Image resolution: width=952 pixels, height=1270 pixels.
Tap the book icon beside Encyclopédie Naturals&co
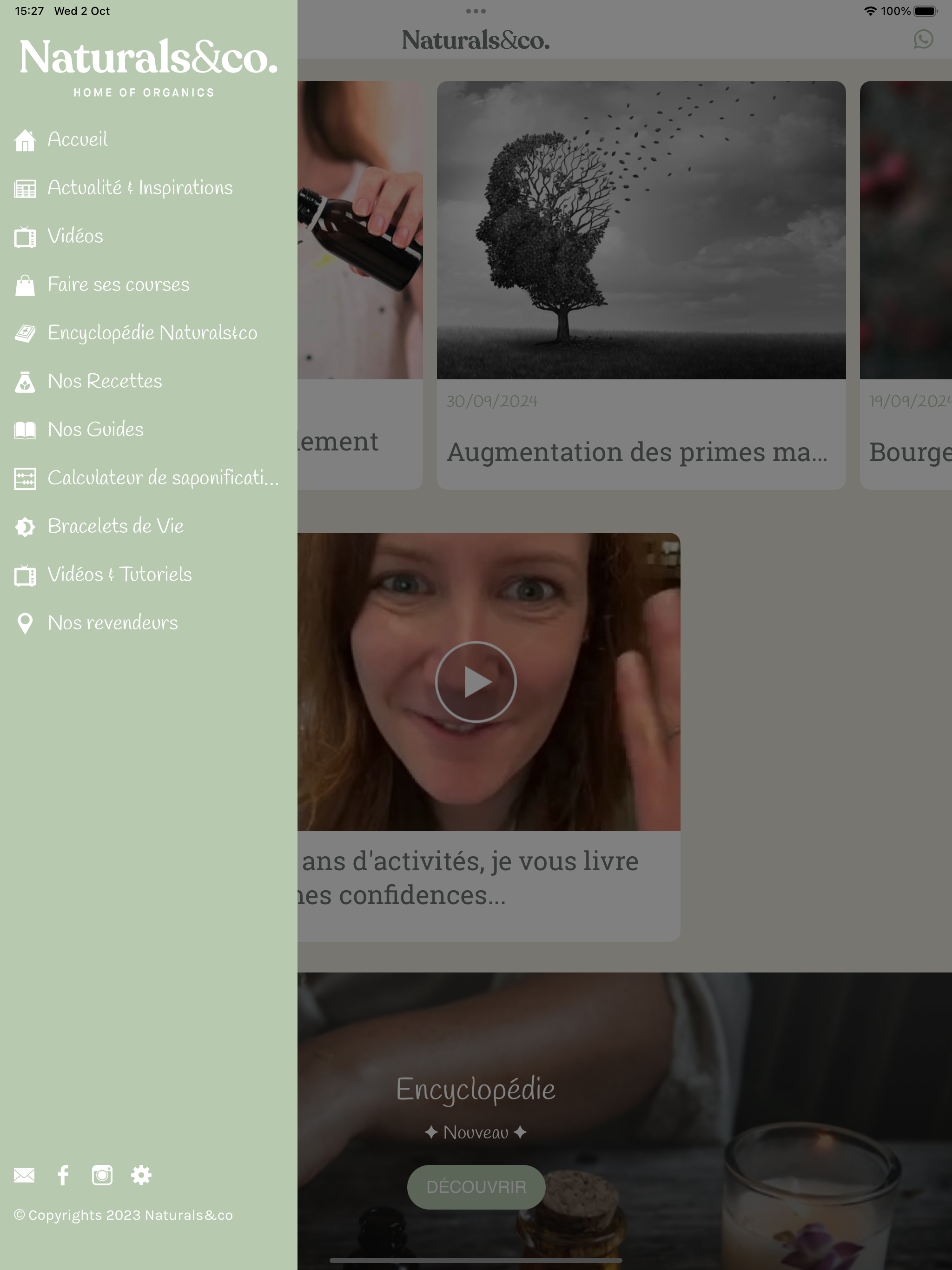pos(25,334)
